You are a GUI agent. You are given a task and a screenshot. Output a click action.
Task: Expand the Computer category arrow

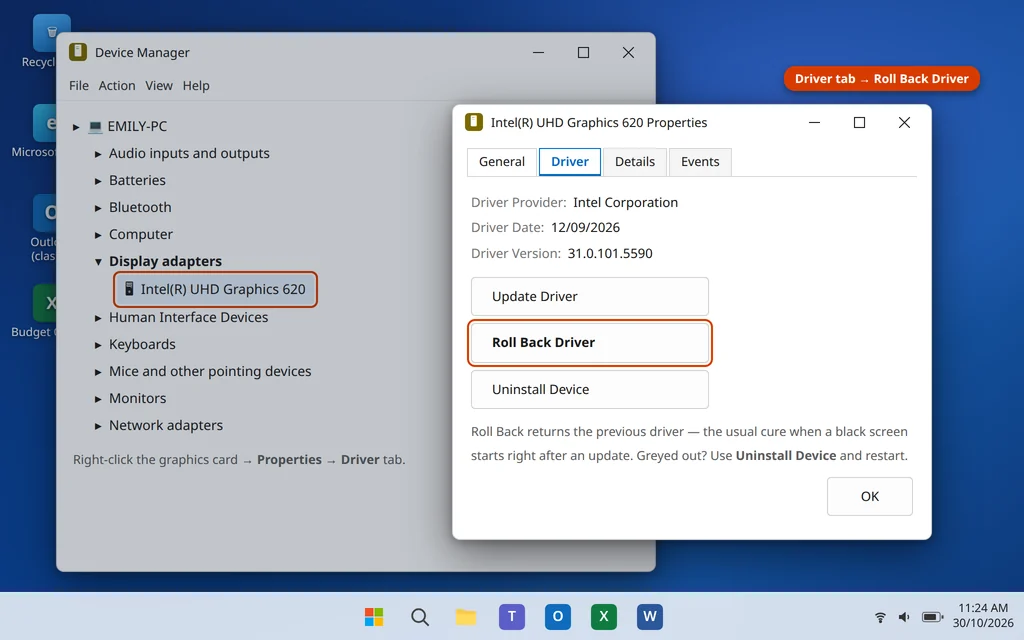pyautogui.click(x=98, y=234)
